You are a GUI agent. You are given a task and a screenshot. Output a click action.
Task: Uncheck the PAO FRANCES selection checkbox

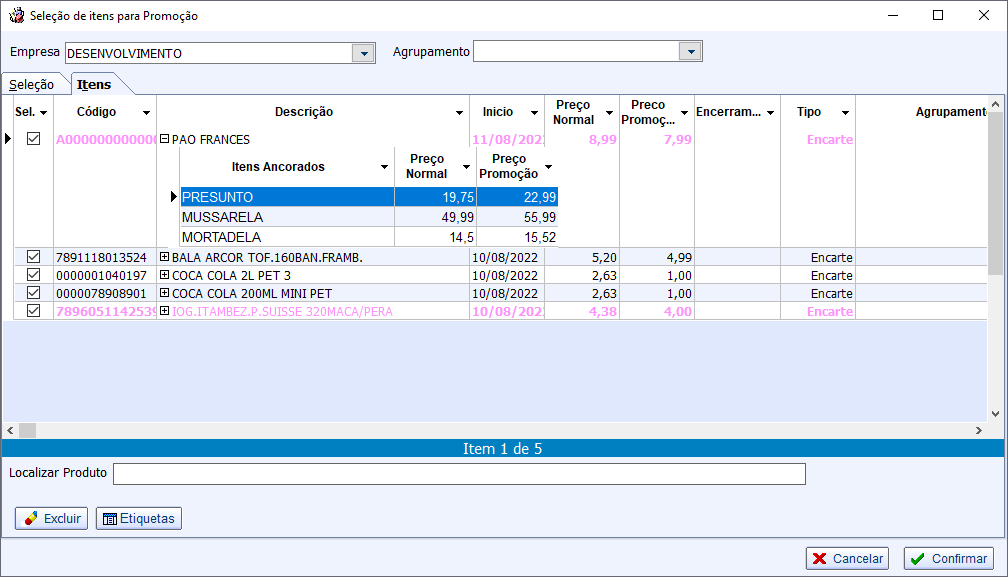[x=33, y=139]
